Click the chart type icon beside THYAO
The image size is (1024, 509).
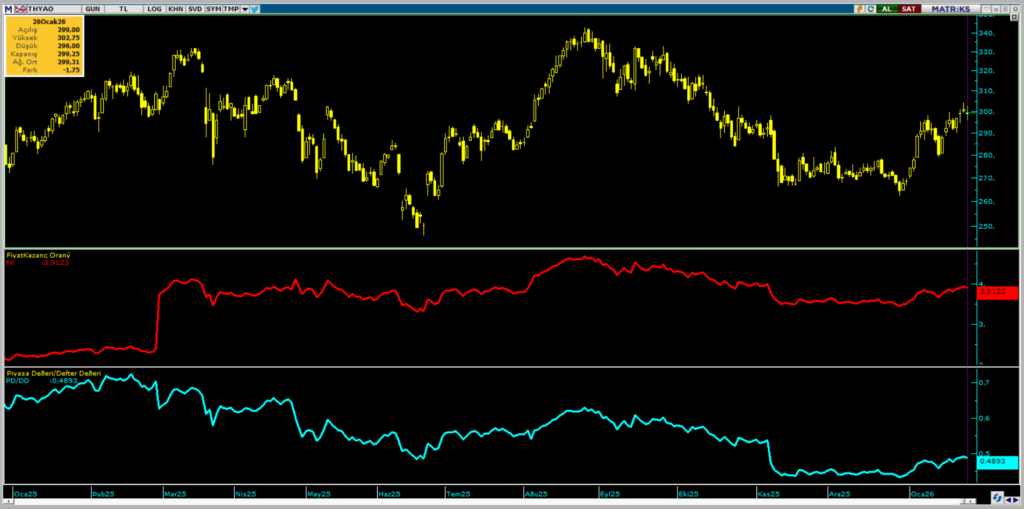[20, 9]
